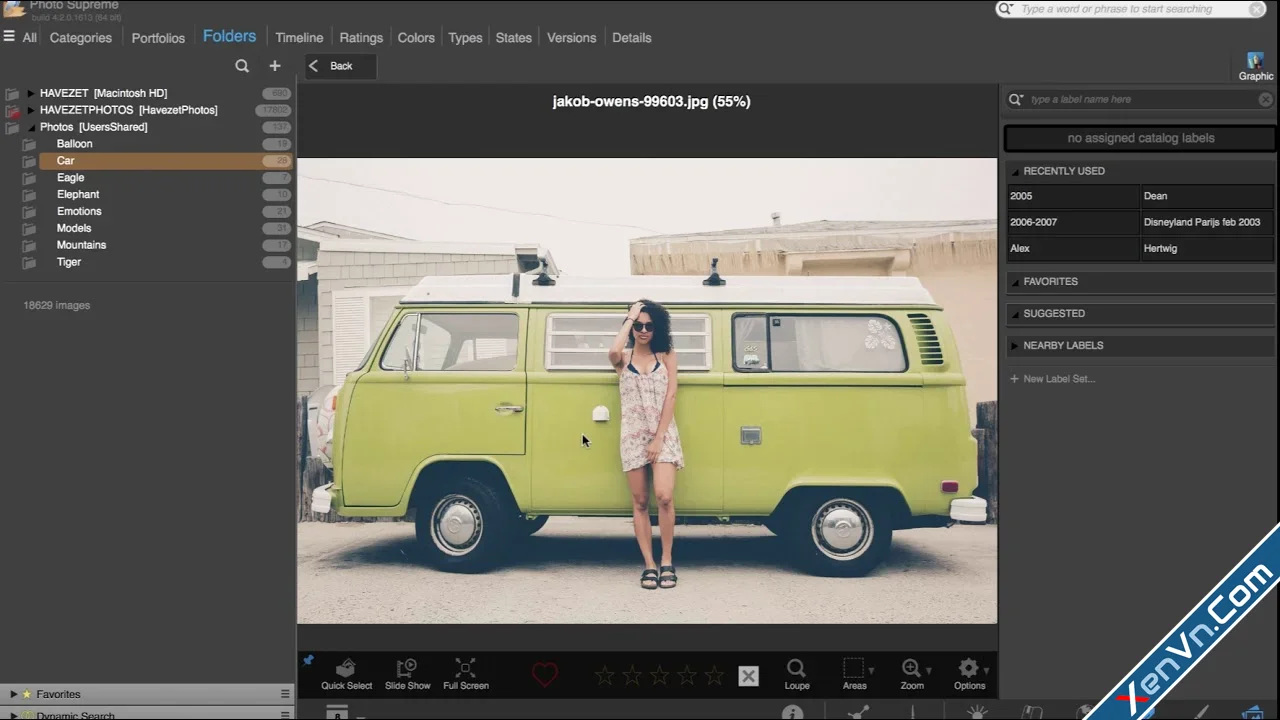The image size is (1280, 720).
Task: Click the folder search magnifier icon
Action: coord(242,66)
